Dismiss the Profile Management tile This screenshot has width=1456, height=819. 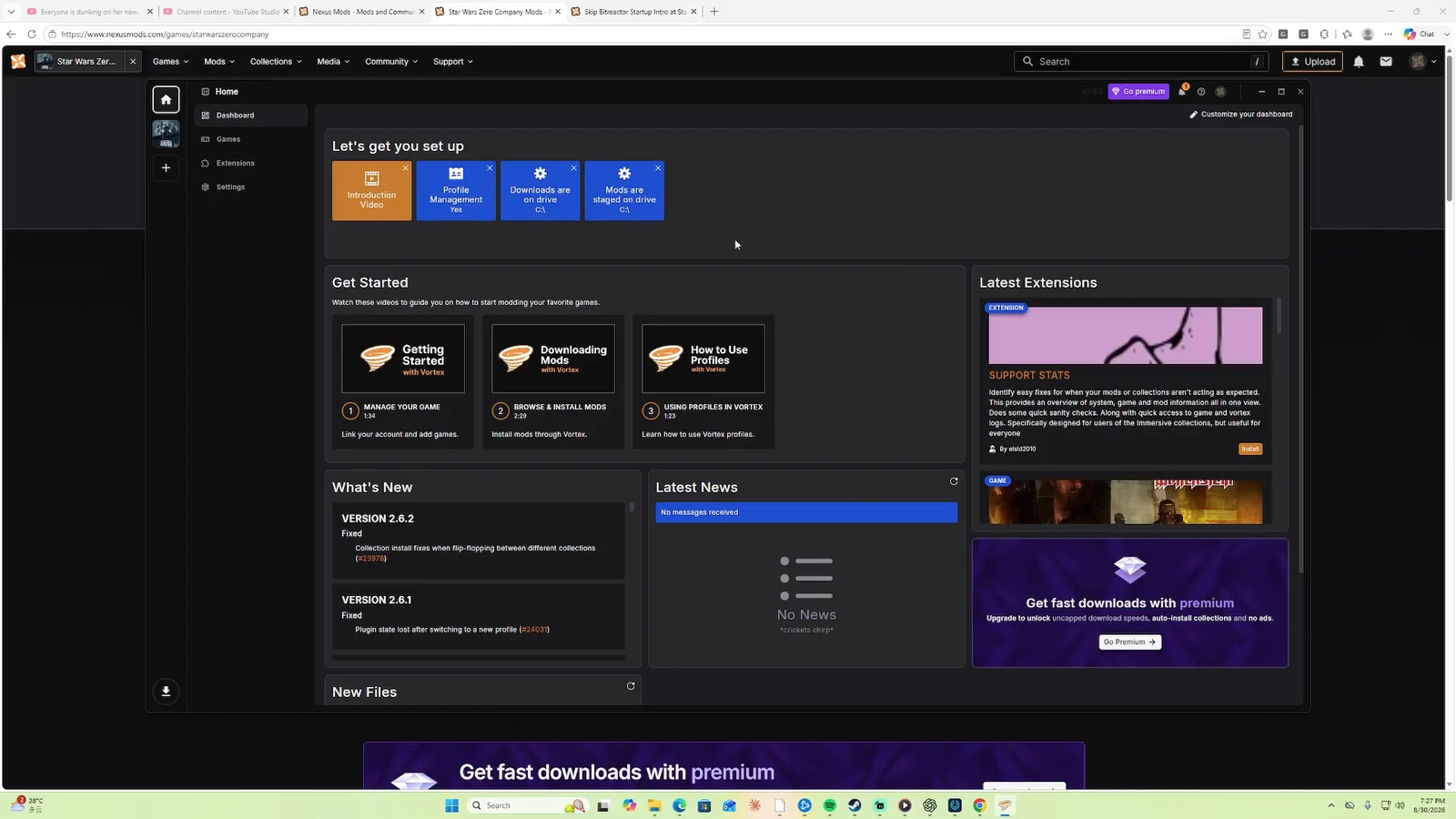click(x=490, y=168)
